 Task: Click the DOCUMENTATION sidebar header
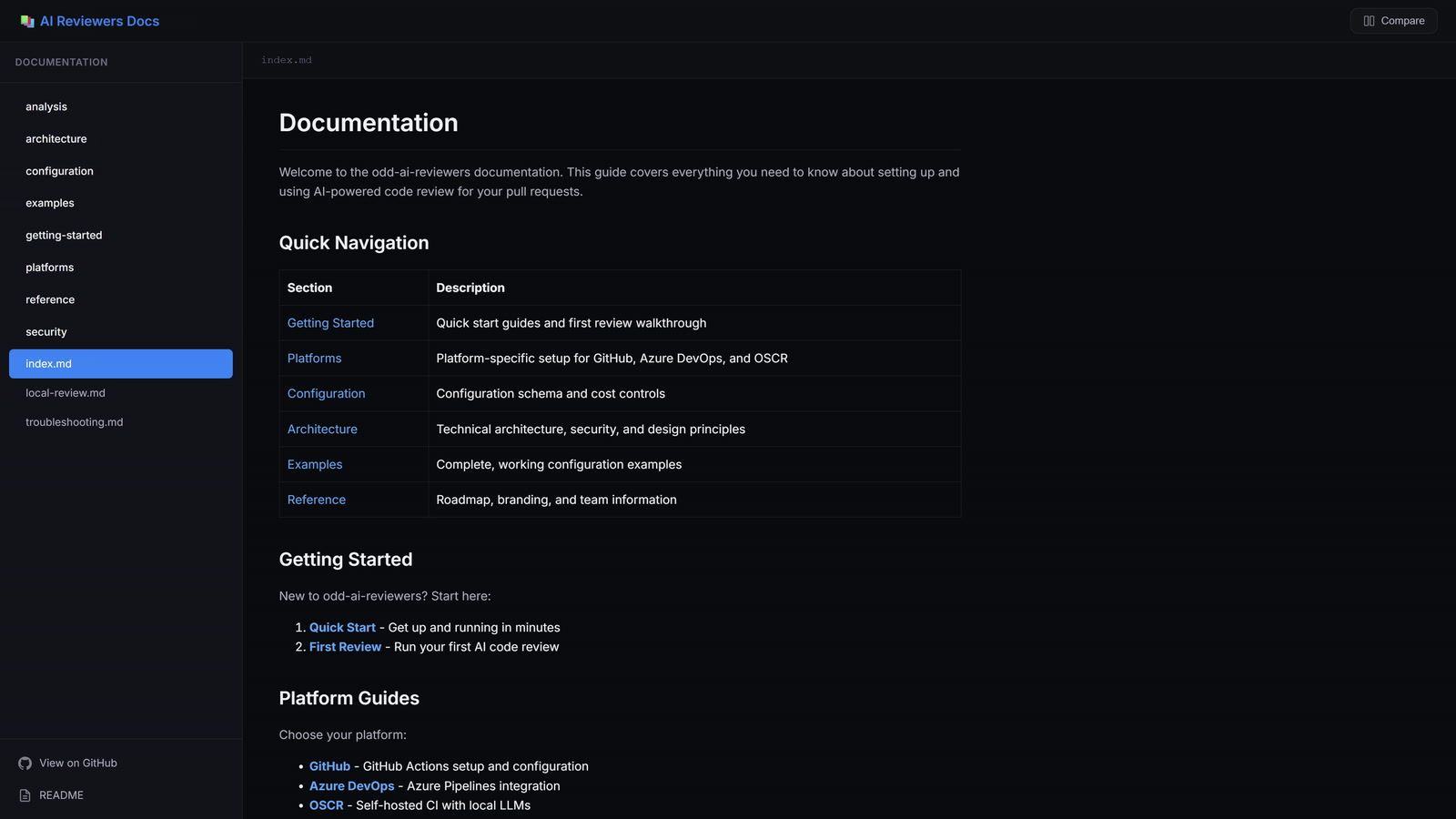point(61,62)
